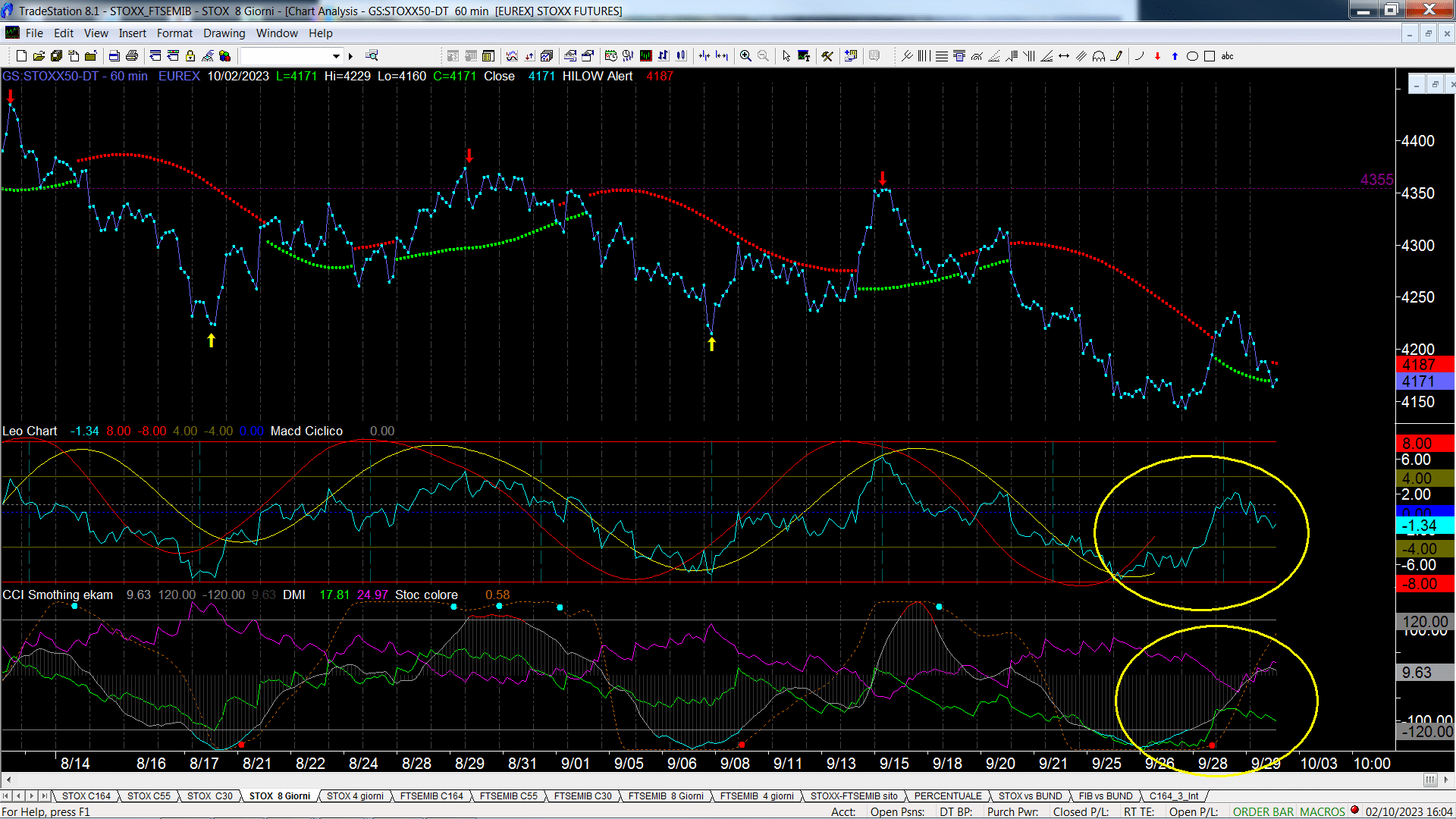Click the green-on-black chart icon
1456x819 pixels.
[x=646, y=56]
